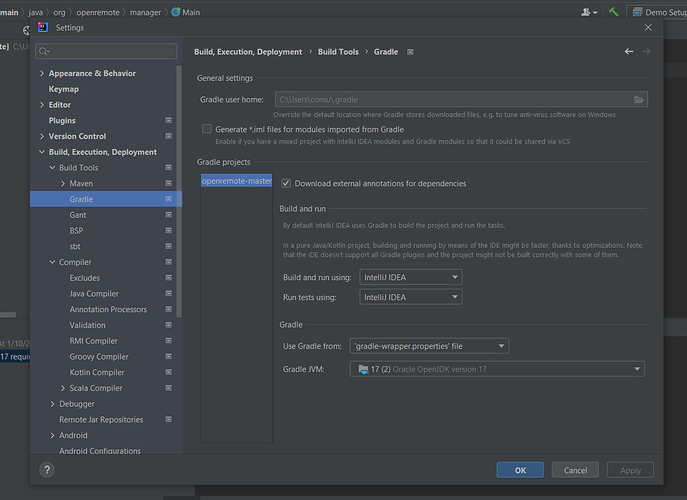Collapse the Compiler tree node
This screenshot has height=500, width=687.
pyautogui.click(x=52, y=262)
